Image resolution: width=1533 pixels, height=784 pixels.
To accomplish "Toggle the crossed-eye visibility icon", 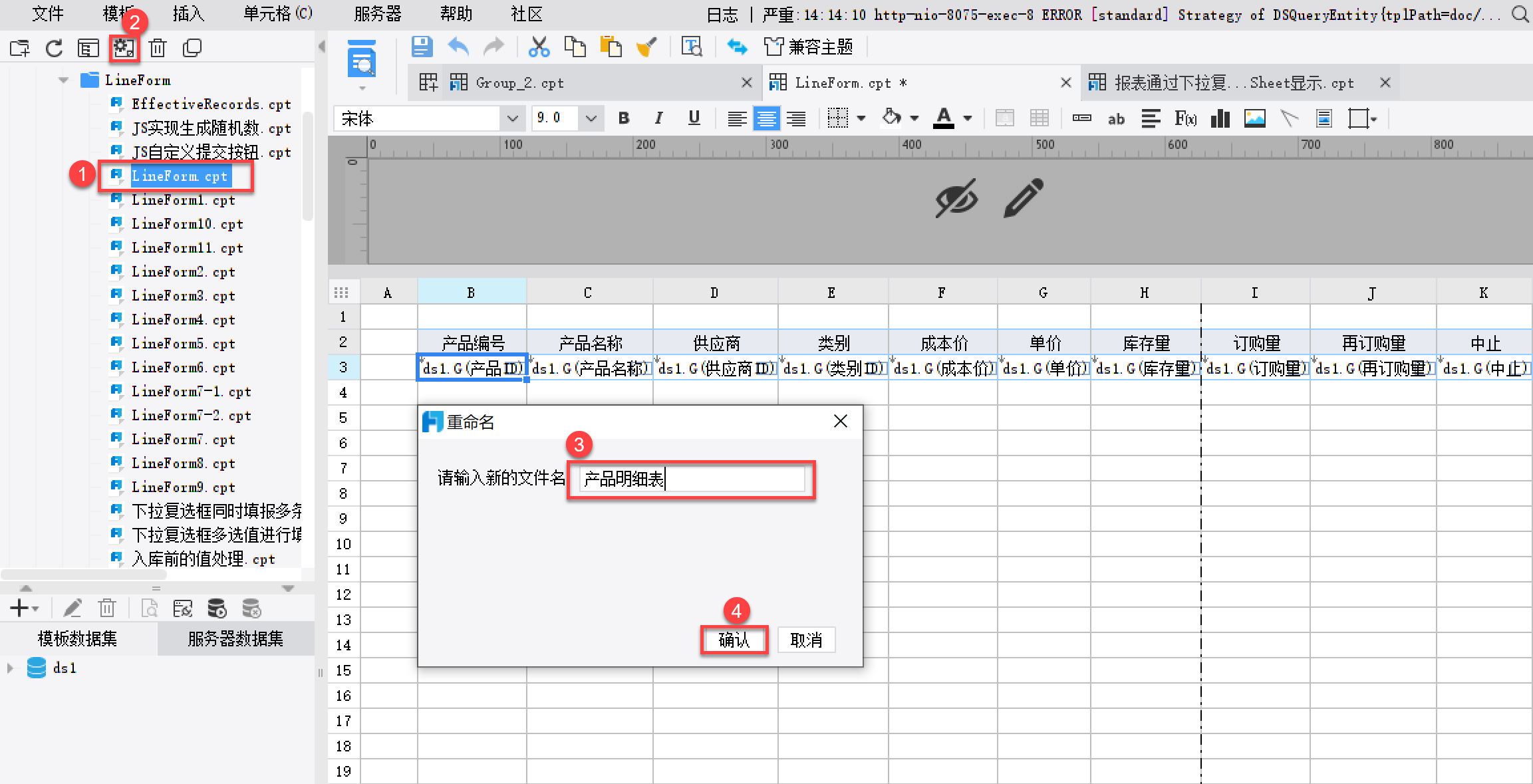I will pos(956,198).
